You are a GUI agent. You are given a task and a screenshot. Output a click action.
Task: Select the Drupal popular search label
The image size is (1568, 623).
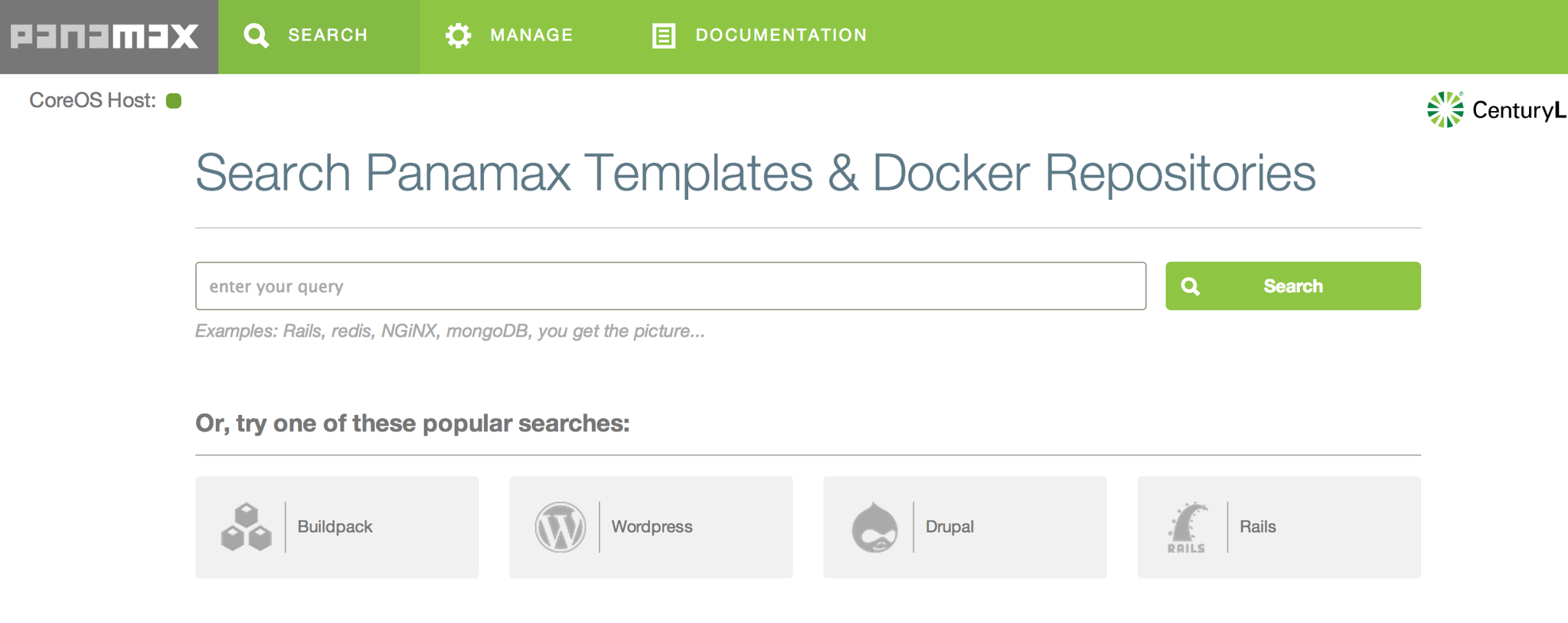pos(949,527)
